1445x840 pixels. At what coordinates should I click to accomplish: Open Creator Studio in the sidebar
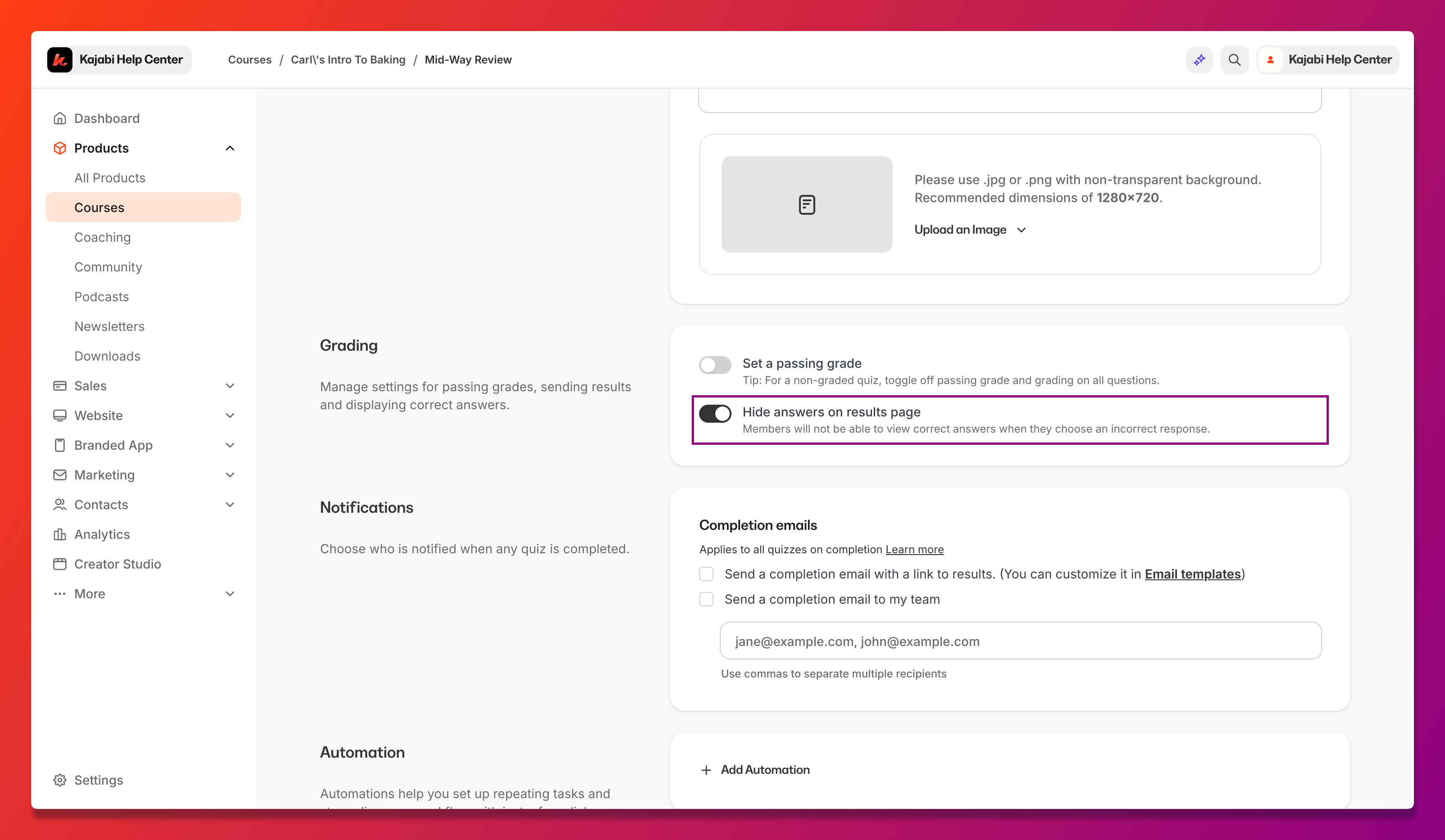click(x=117, y=564)
